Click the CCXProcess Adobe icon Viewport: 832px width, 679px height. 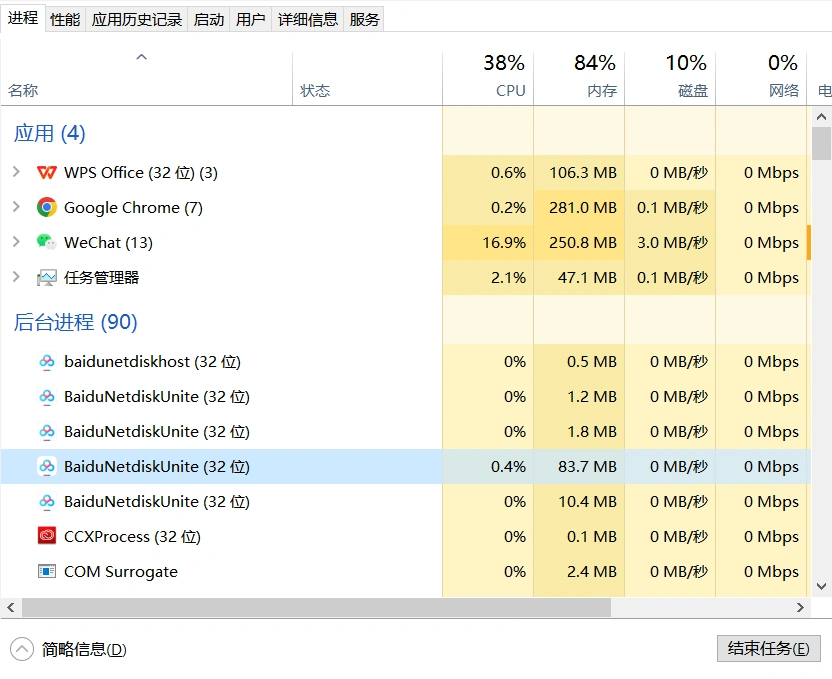click(47, 537)
